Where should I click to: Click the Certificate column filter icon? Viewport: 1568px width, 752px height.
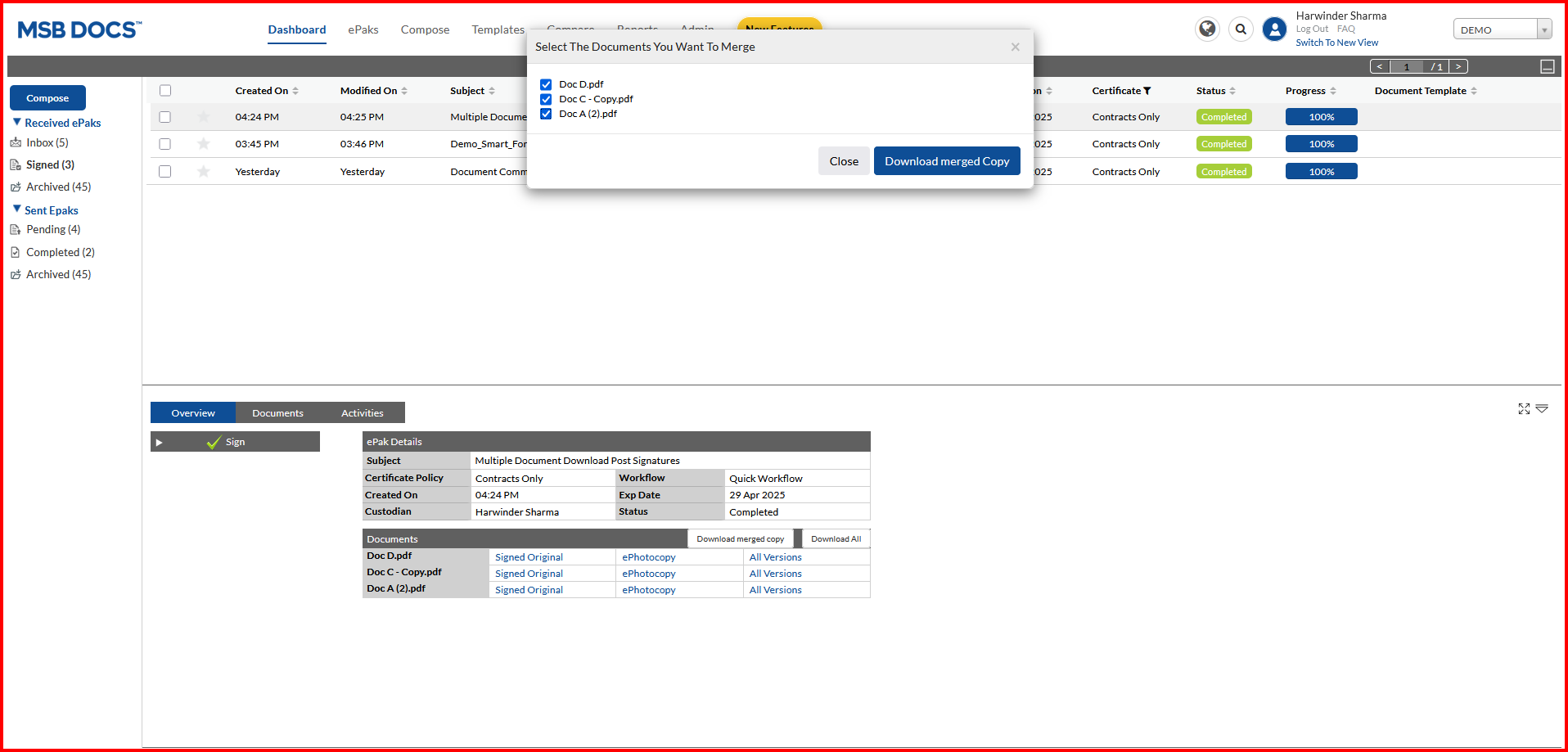1147,91
